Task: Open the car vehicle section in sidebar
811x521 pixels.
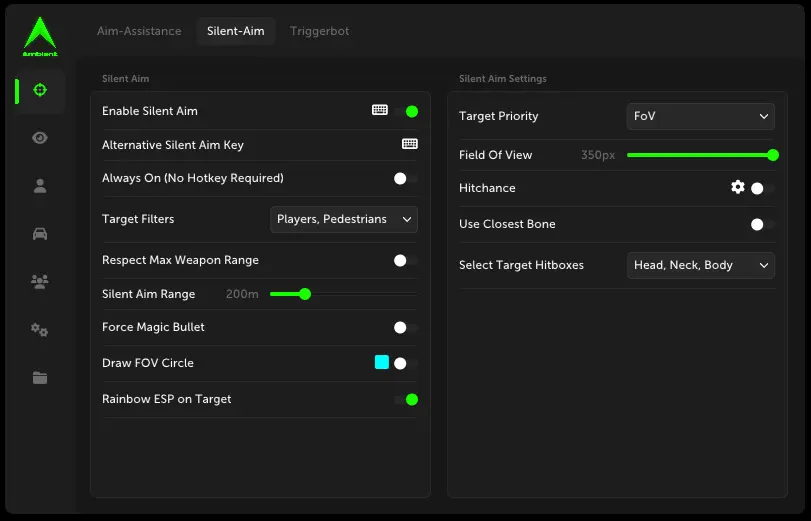Action: (x=40, y=234)
